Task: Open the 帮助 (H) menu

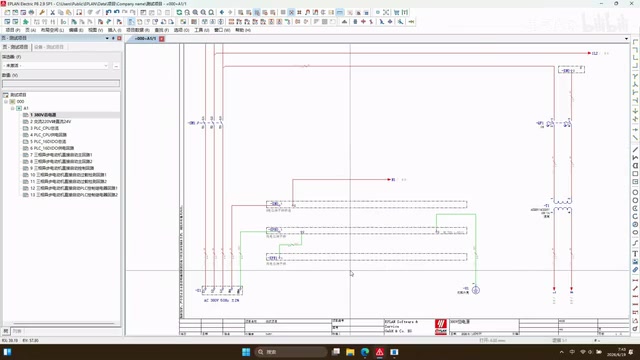Action: [243, 30]
